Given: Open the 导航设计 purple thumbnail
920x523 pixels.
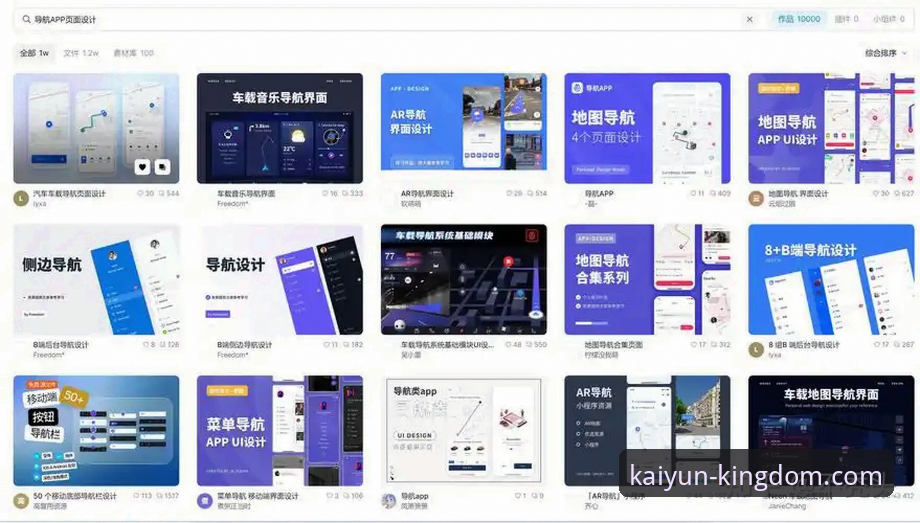Looking at the screenshot, I should click(280, 279).
